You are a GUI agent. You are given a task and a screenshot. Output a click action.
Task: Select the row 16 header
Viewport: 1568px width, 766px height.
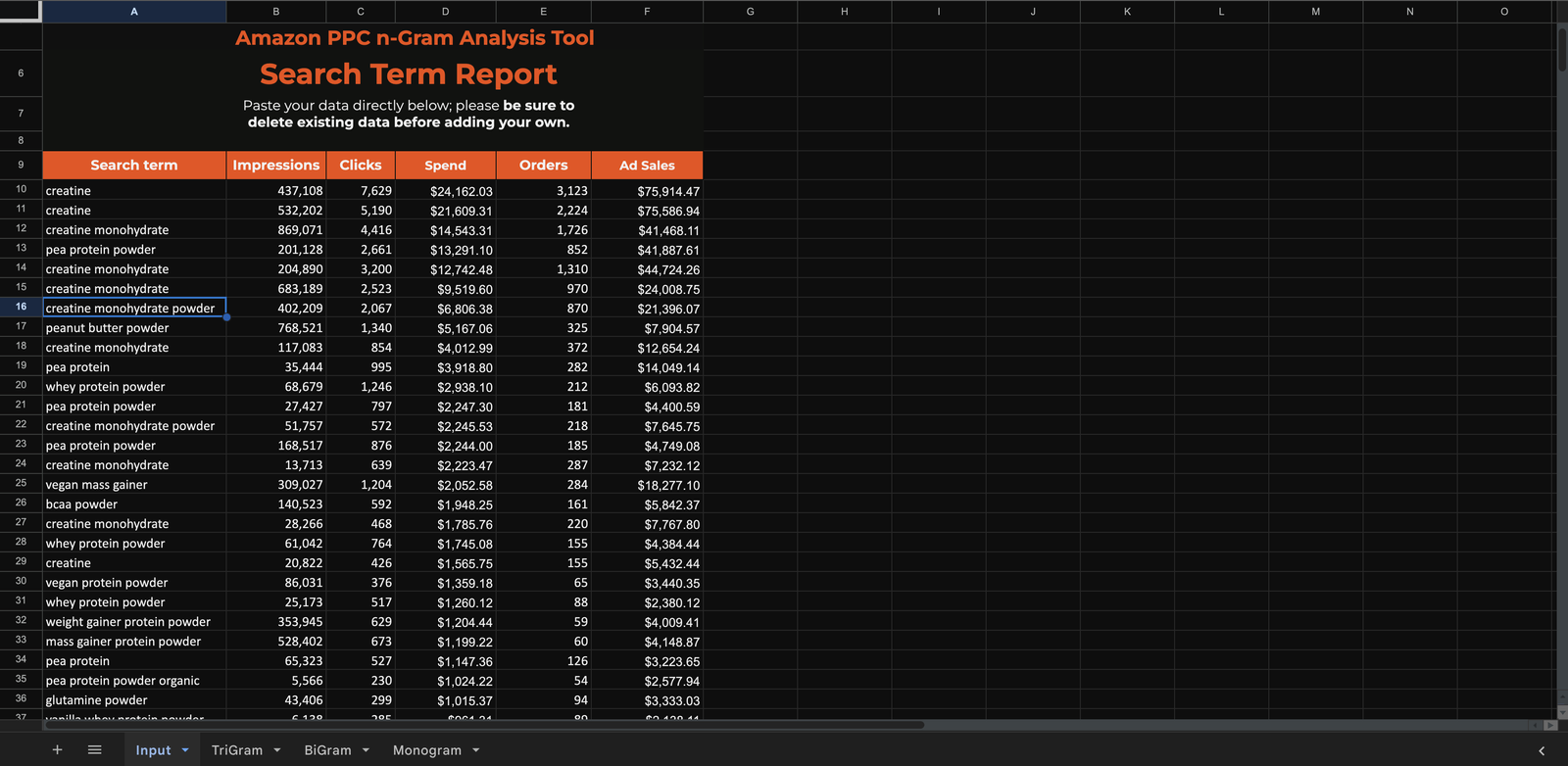click(x=21, y=307)
